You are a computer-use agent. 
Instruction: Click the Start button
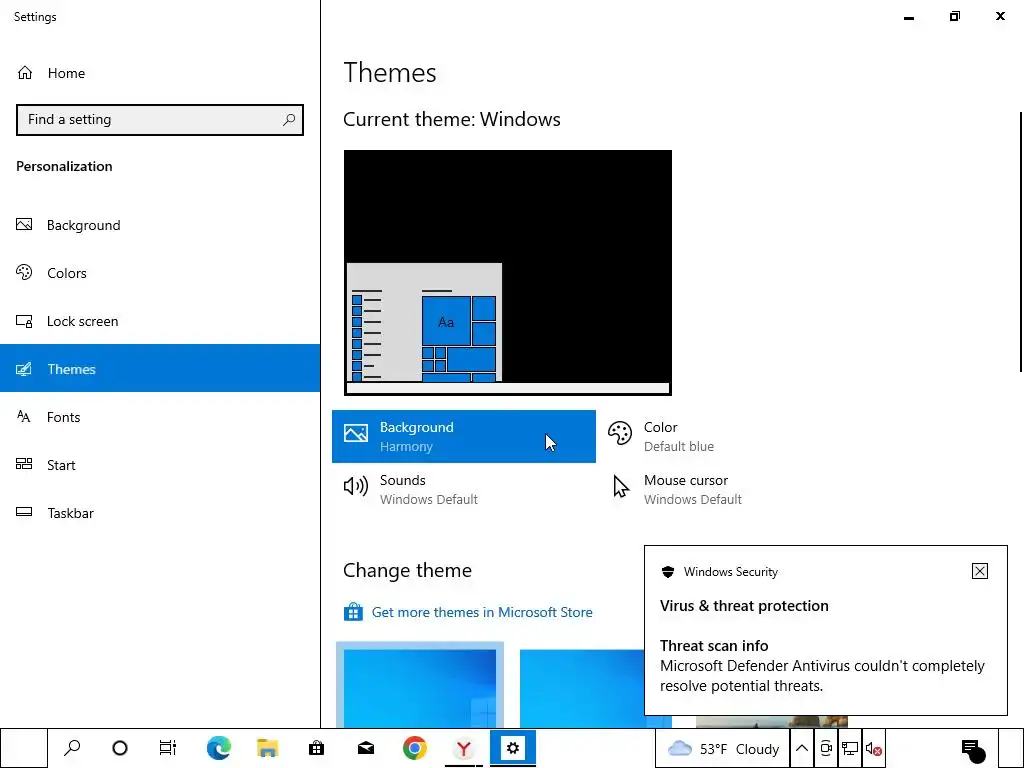click(x=24, y=748)
